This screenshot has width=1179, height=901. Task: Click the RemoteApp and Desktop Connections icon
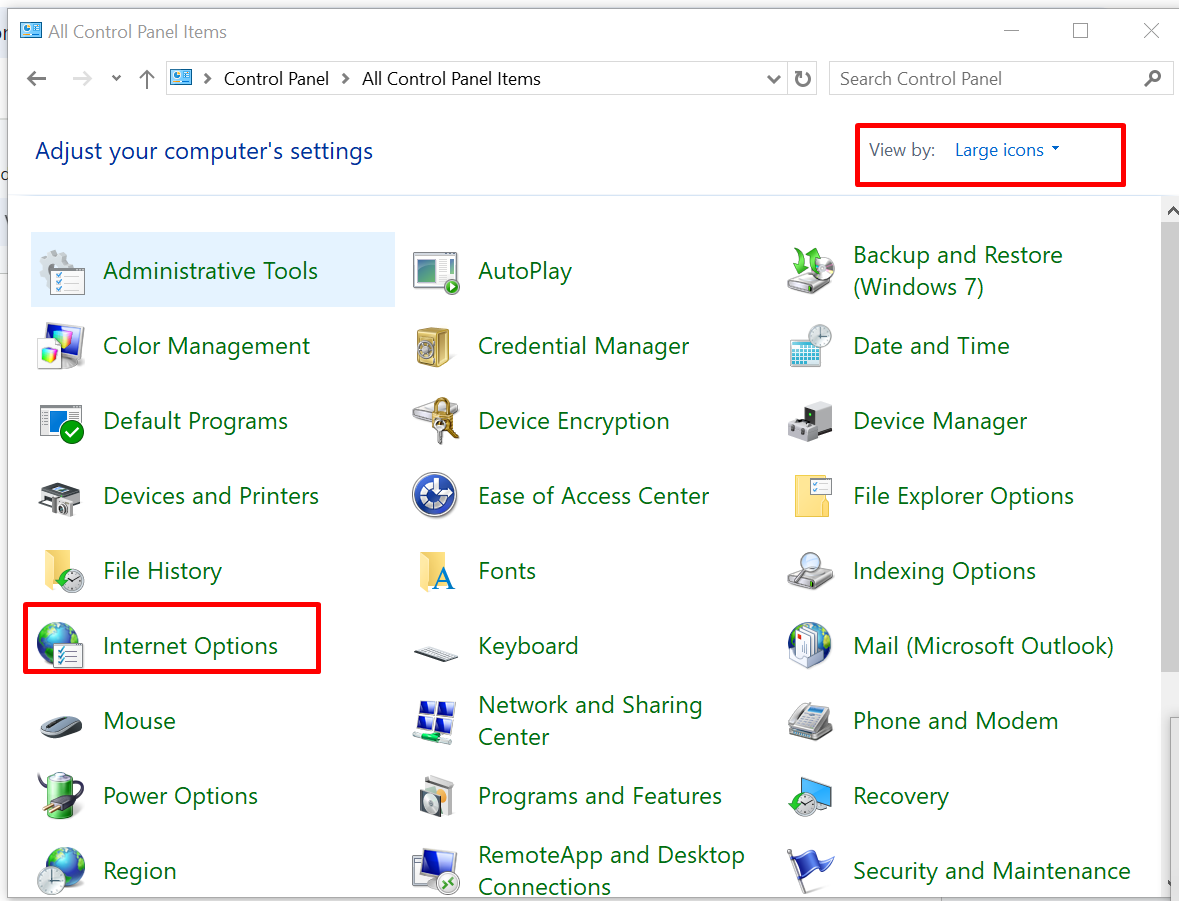(x=436, y=871)
